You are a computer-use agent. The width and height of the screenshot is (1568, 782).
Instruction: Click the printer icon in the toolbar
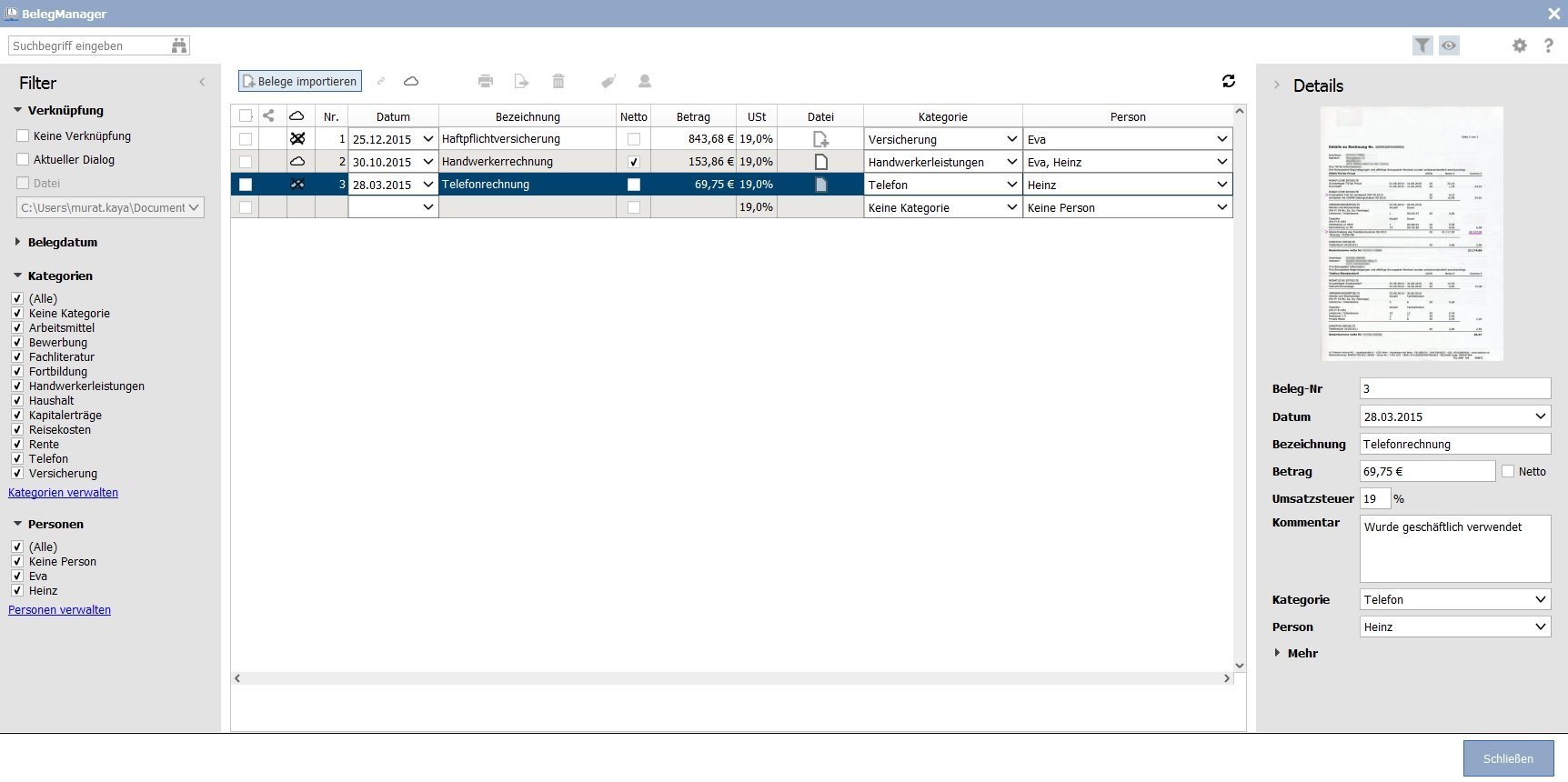486,81
